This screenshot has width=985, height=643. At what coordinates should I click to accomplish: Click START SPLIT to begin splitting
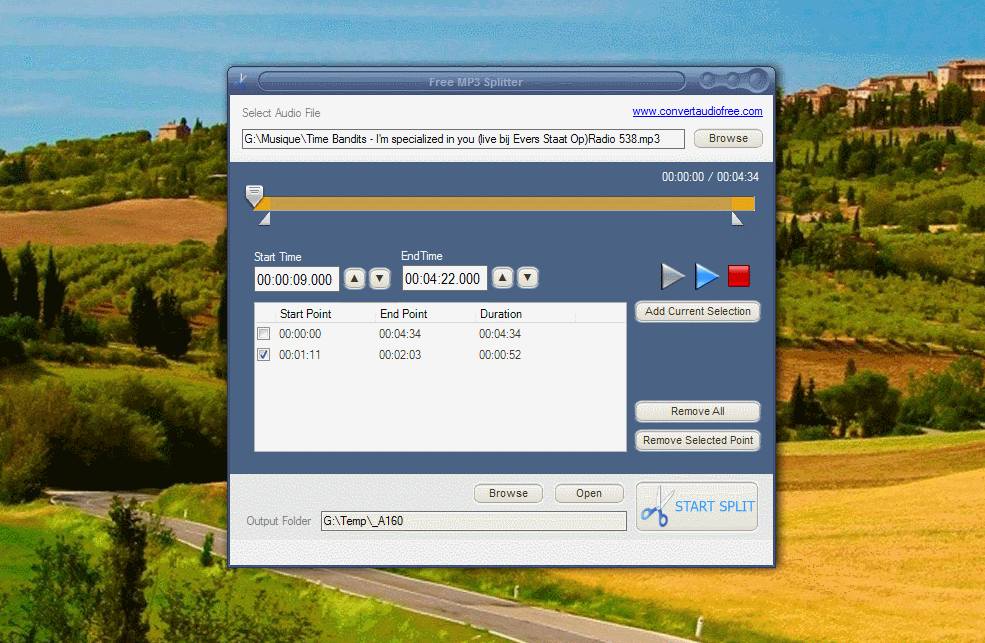(x=697, y=506)
